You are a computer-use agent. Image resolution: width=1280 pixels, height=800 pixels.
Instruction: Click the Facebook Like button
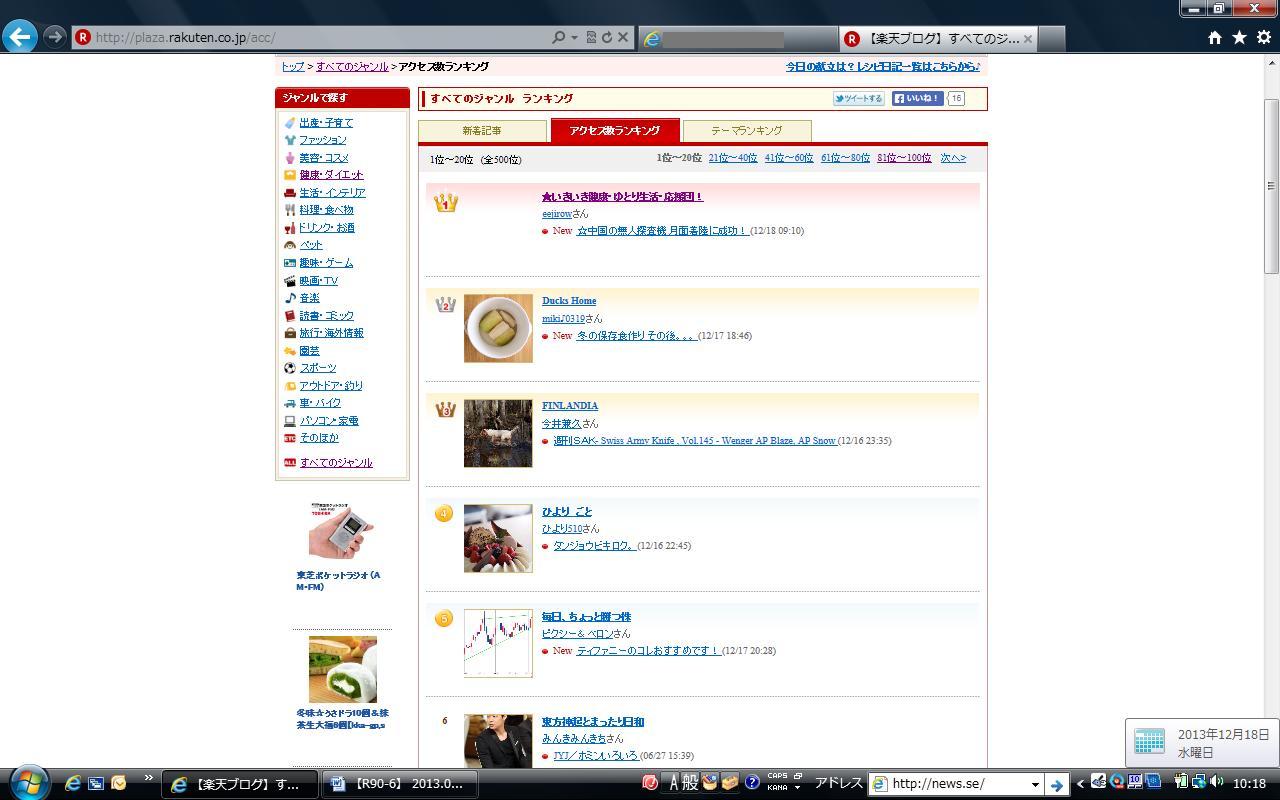pyautogui.click(x=917, y=98)
